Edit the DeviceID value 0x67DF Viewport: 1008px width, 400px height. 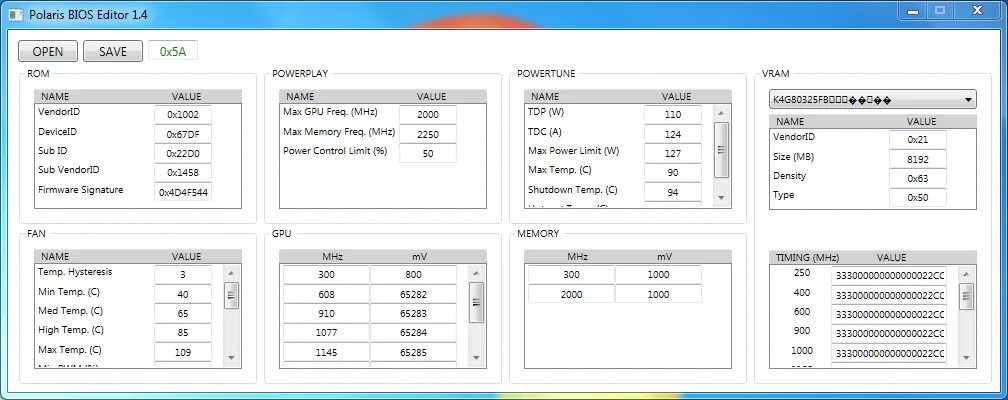(183, 134)
